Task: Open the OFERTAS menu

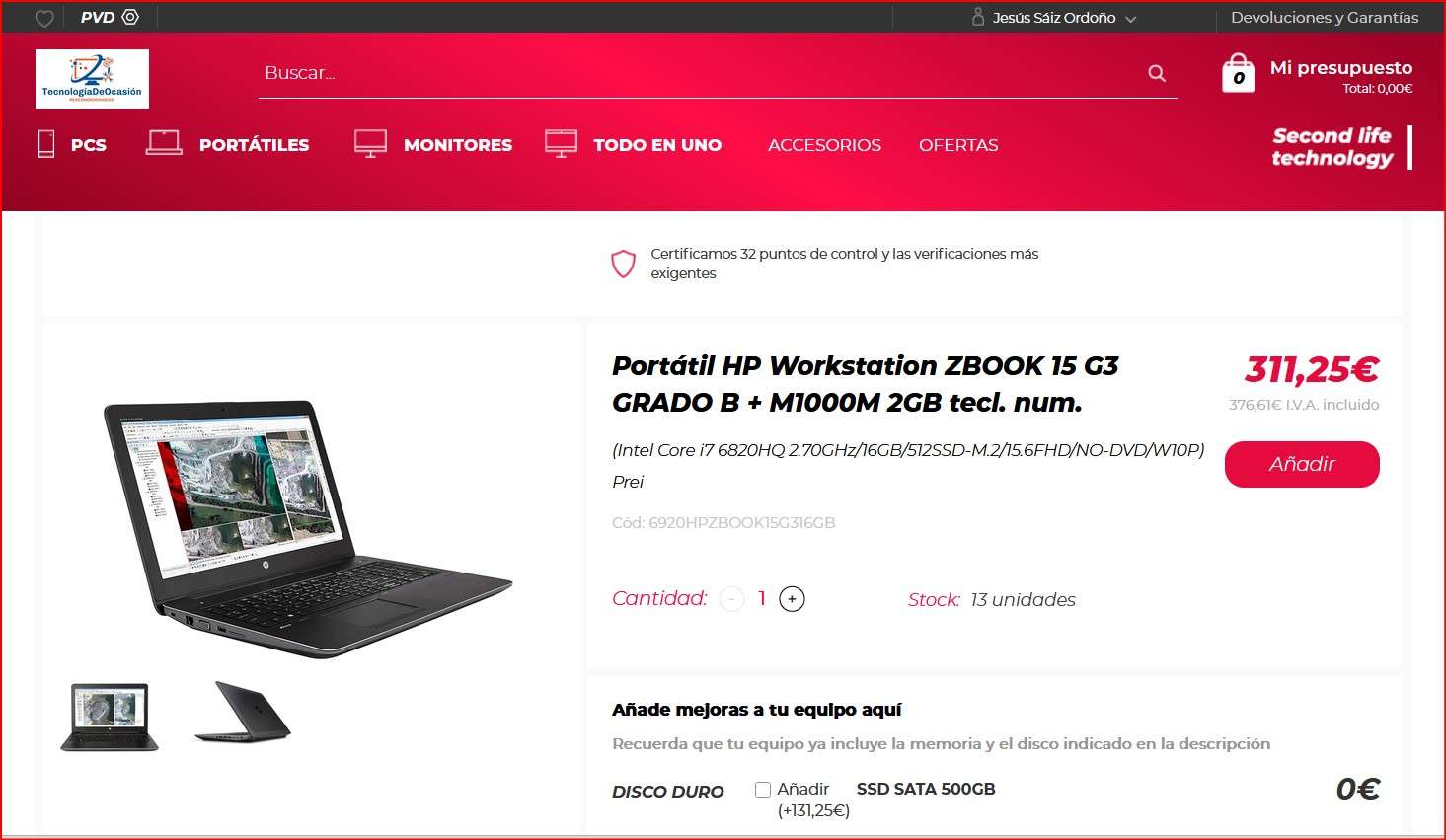Action: pyautogui.click(x=958, y=145)
